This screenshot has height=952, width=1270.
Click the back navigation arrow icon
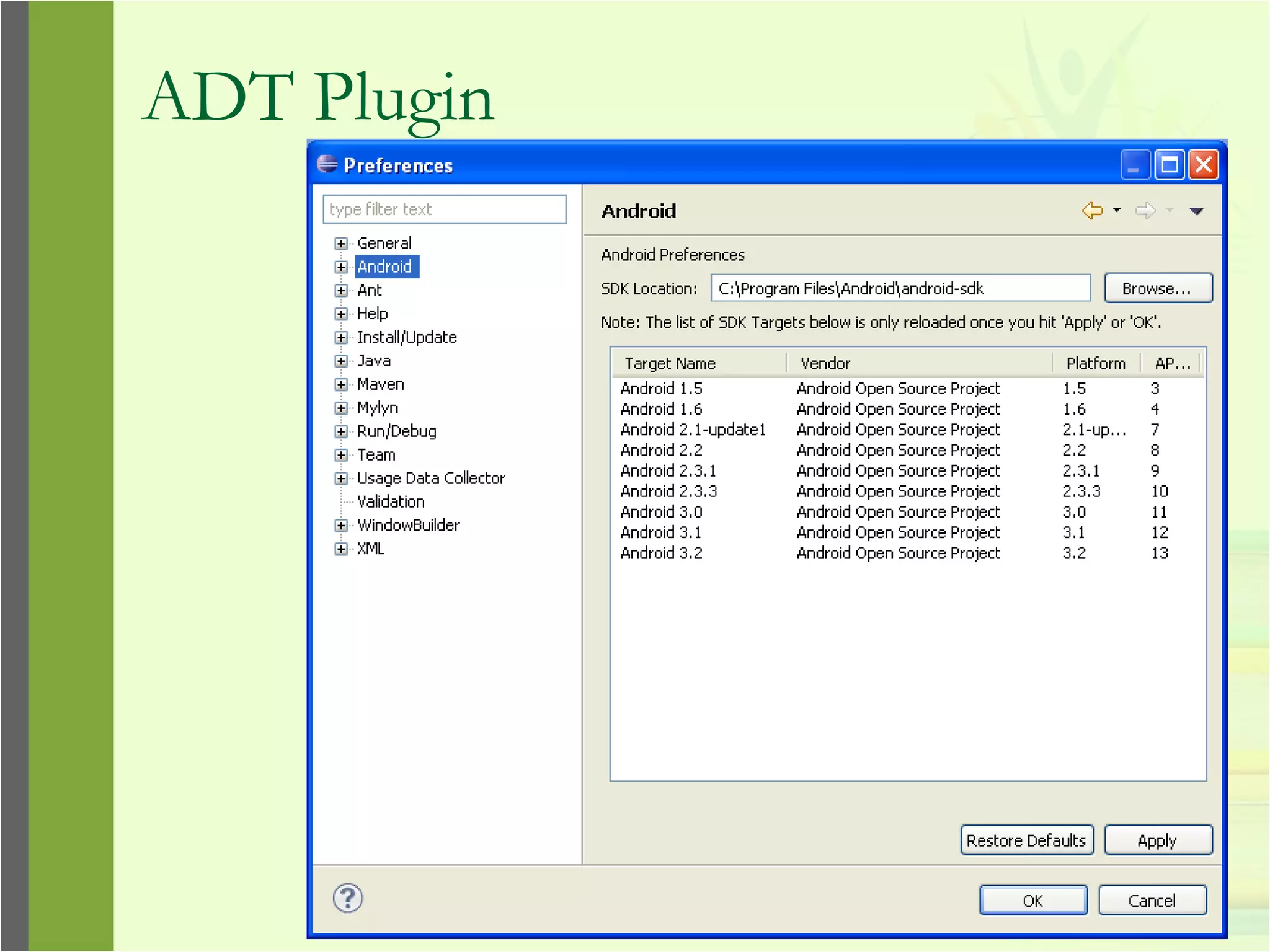[1093, 211]
